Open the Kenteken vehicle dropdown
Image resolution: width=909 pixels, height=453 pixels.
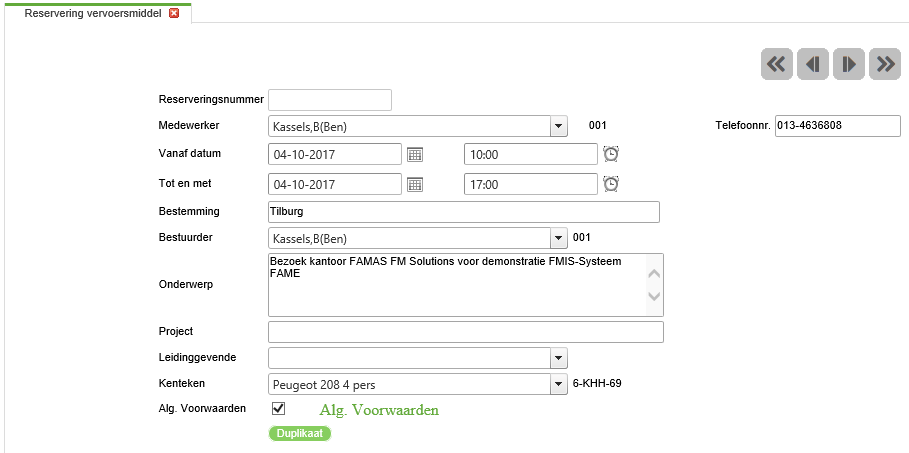pyautogui.click(x=558, y=384)
